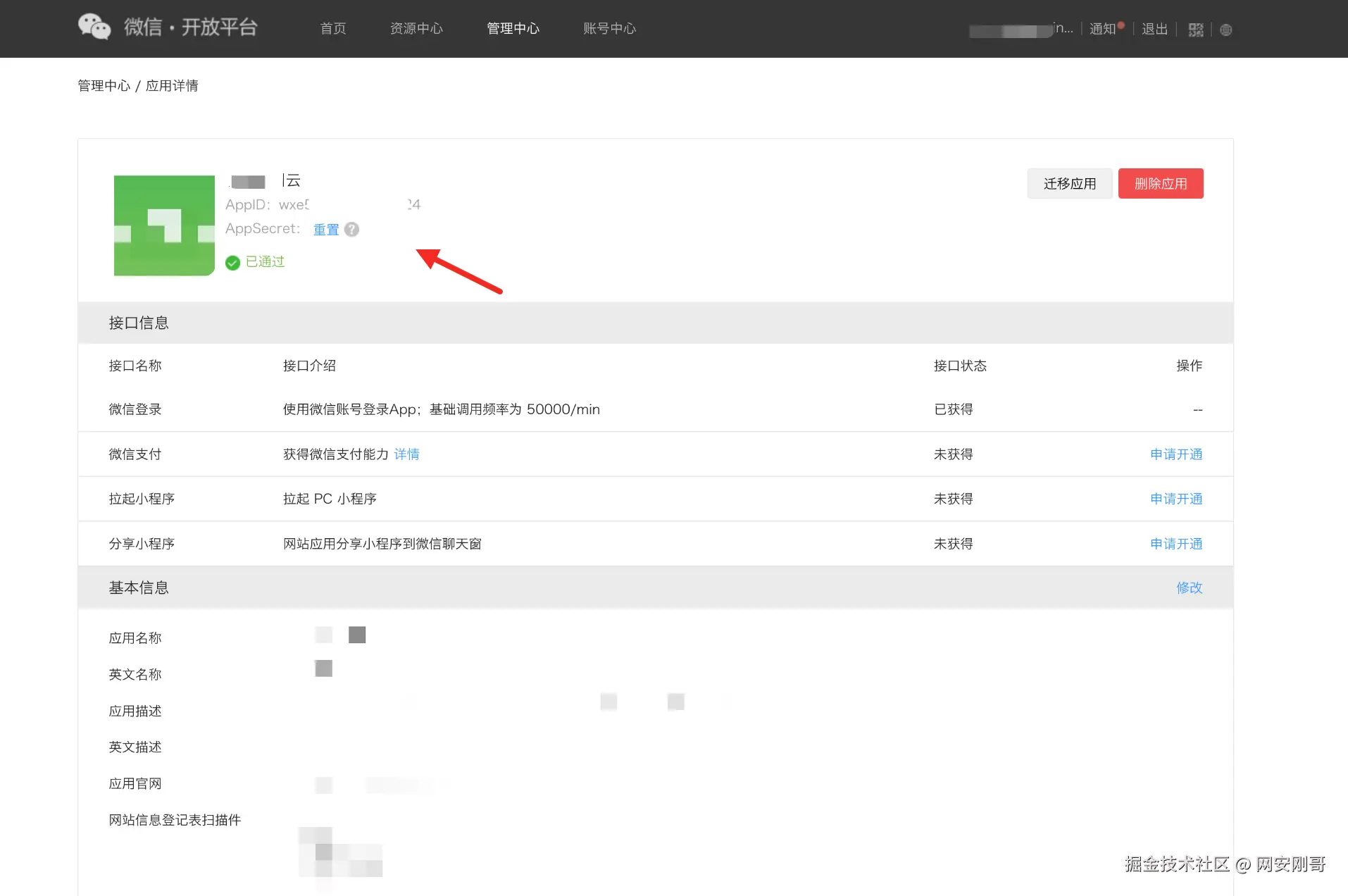Image resolution: width=1348 pixels, height=896 pixels.
Task: Go to the 首页 nav item
Action: 333,28
